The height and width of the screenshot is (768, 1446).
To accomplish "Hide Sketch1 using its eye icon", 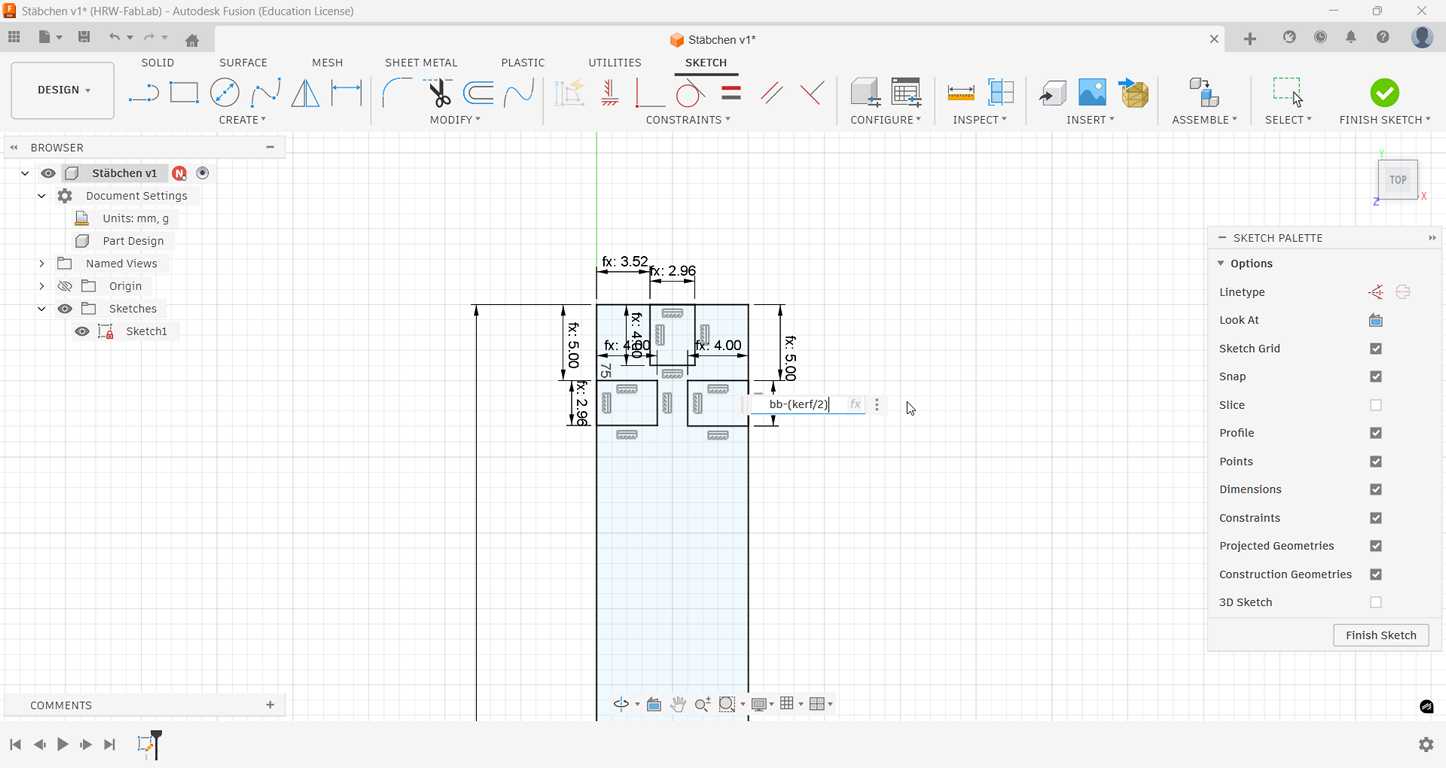I will coord(82,331).
